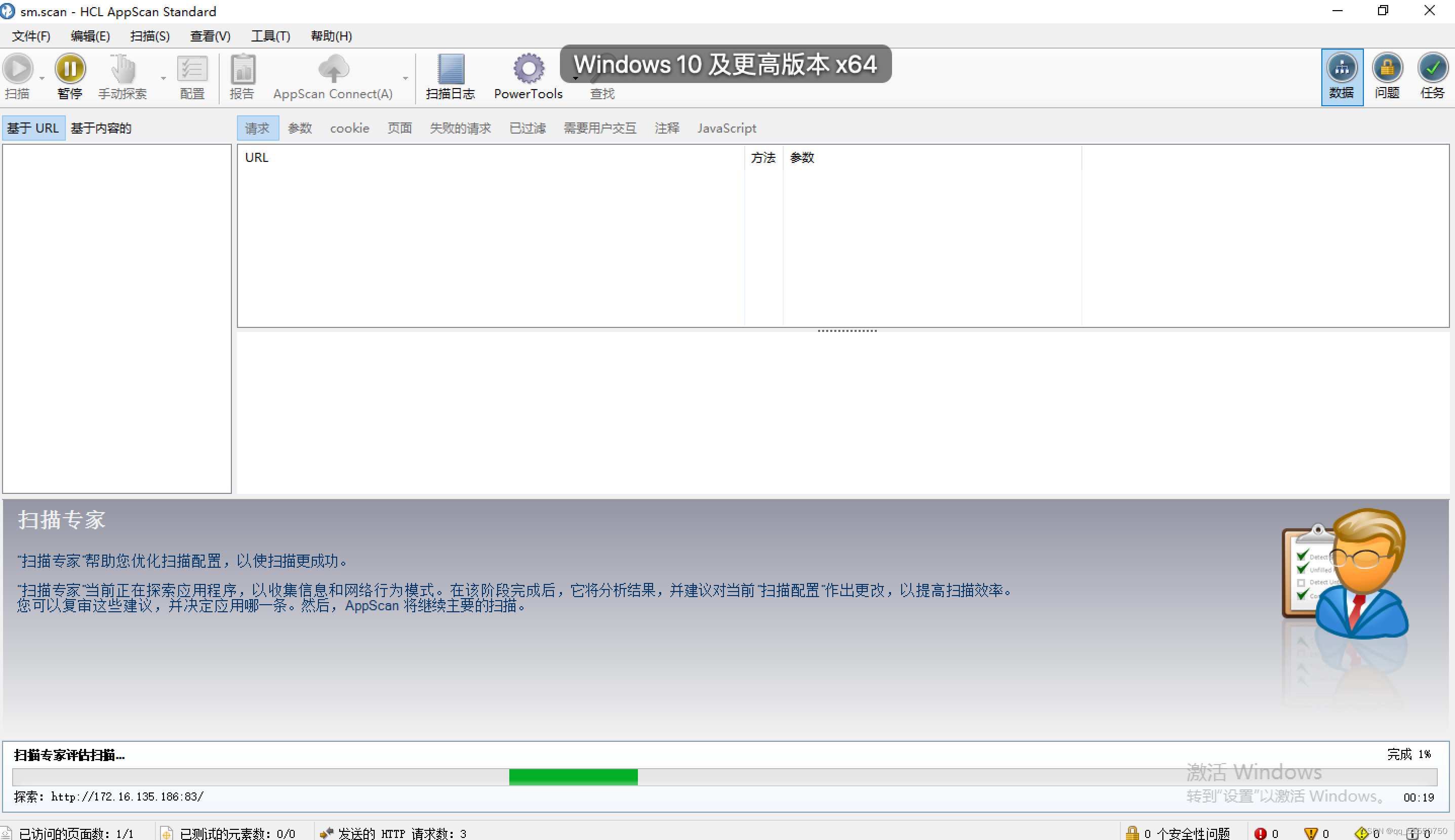1455x840 pixels.
Task: Switch to 任务 tasks view
Action: tap(1432, 77)
